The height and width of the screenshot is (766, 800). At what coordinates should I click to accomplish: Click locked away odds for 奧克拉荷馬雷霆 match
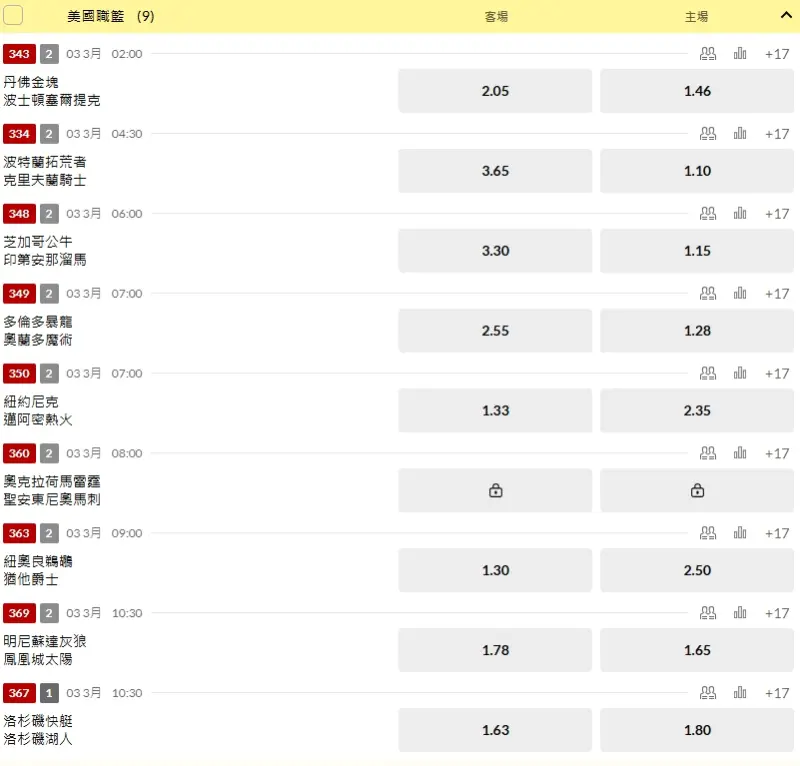495,491
